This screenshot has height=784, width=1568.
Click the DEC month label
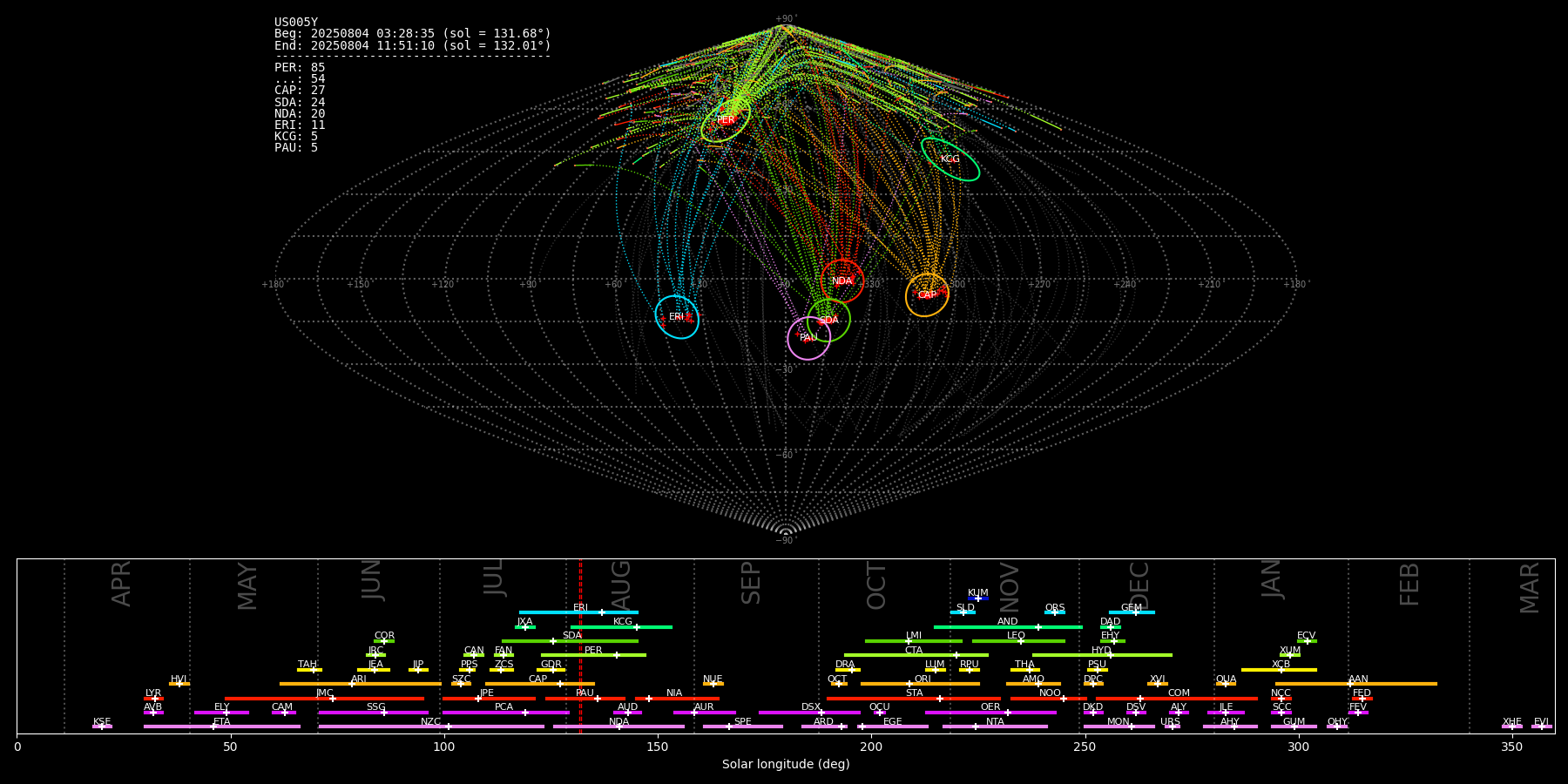coord(1139,585)
